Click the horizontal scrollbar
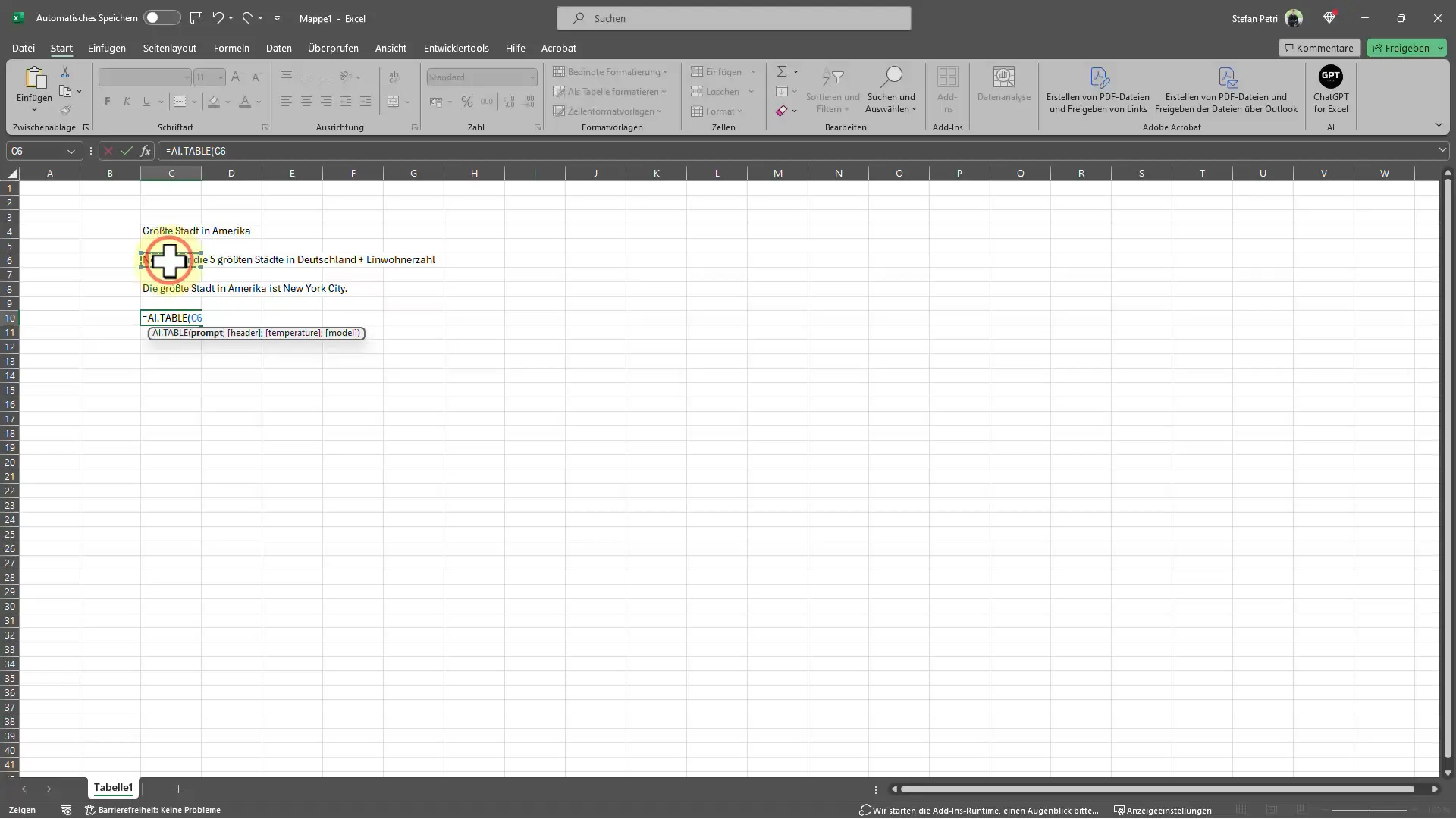Screen dimensions: 1456x819 pos(1157,789)
